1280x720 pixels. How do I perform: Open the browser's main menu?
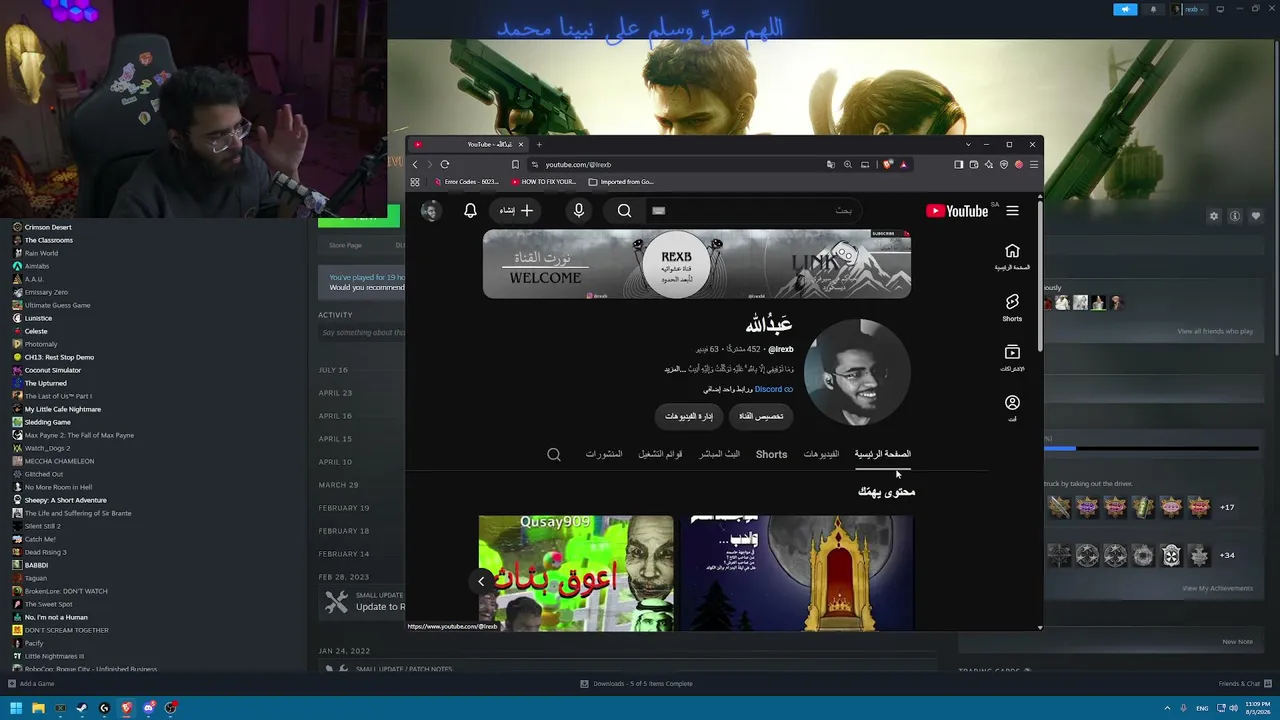1034,165
